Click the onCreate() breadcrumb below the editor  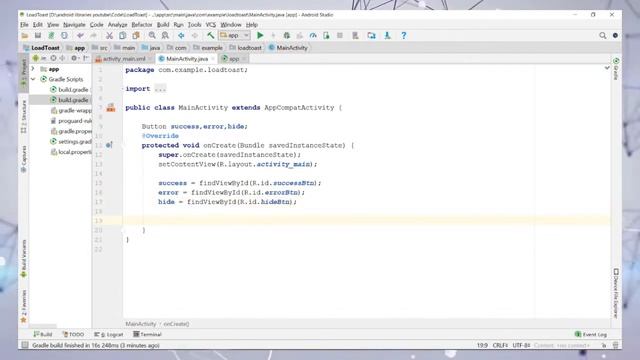[x=176, y=324]
